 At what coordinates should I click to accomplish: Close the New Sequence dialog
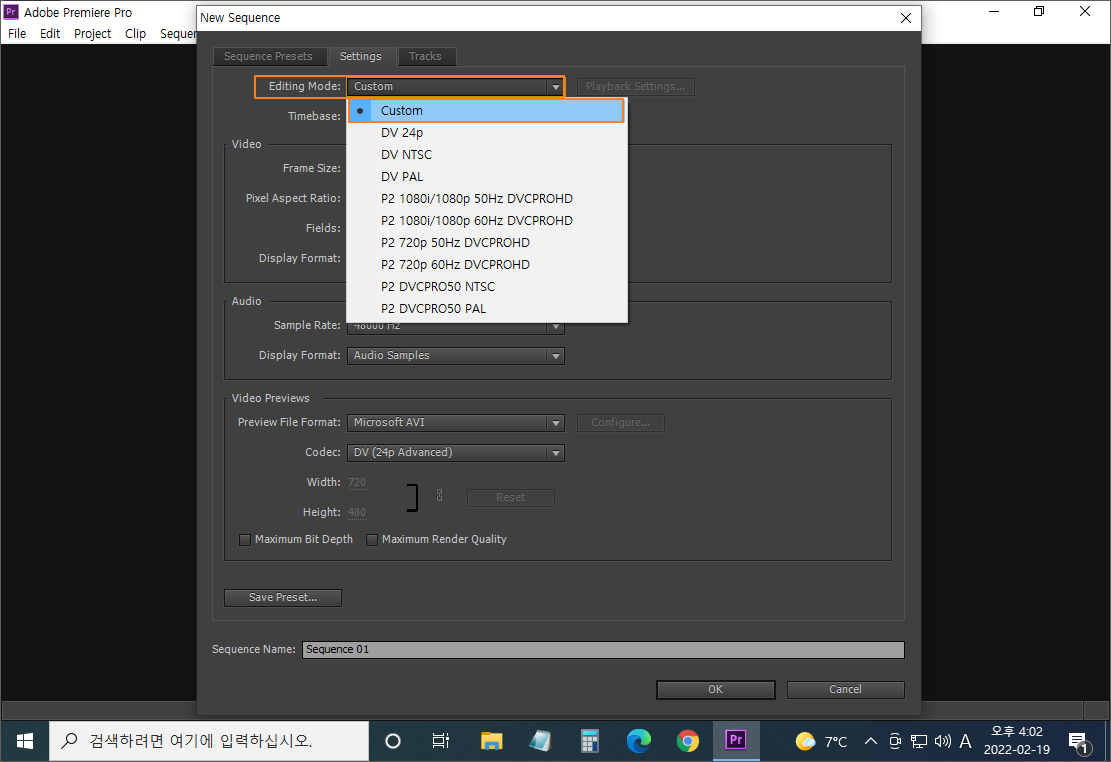(x=906, y=18)
